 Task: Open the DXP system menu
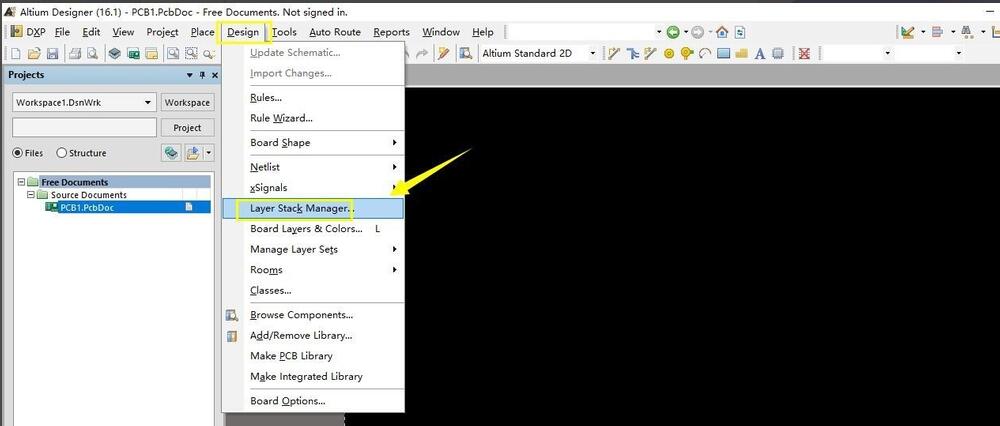27,32
